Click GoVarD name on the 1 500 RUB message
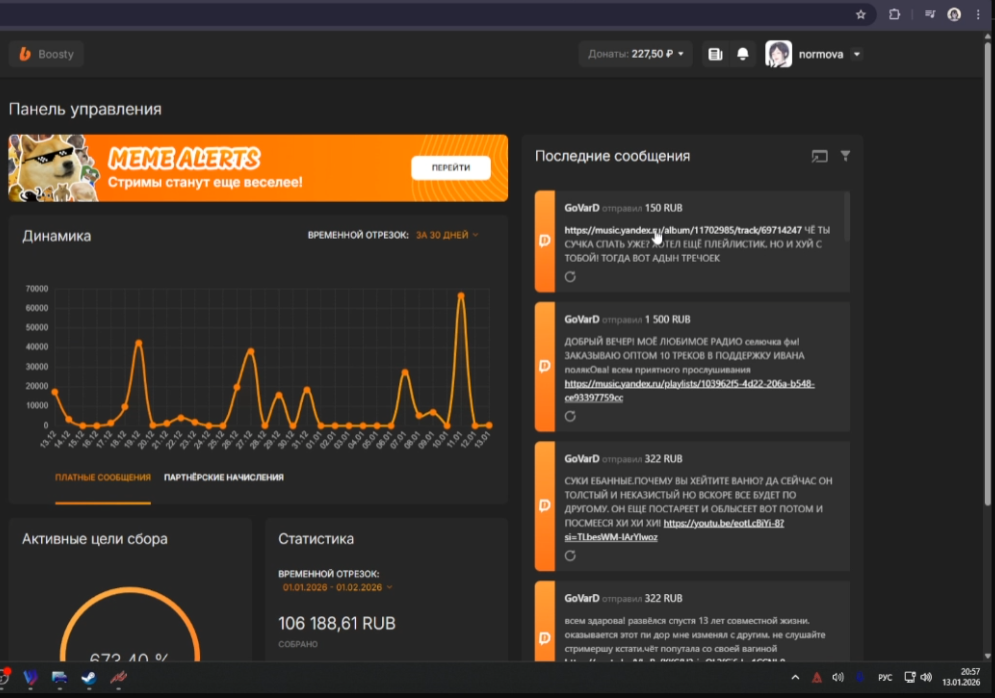Screen dimensions: 995x698 pos(581,320)
